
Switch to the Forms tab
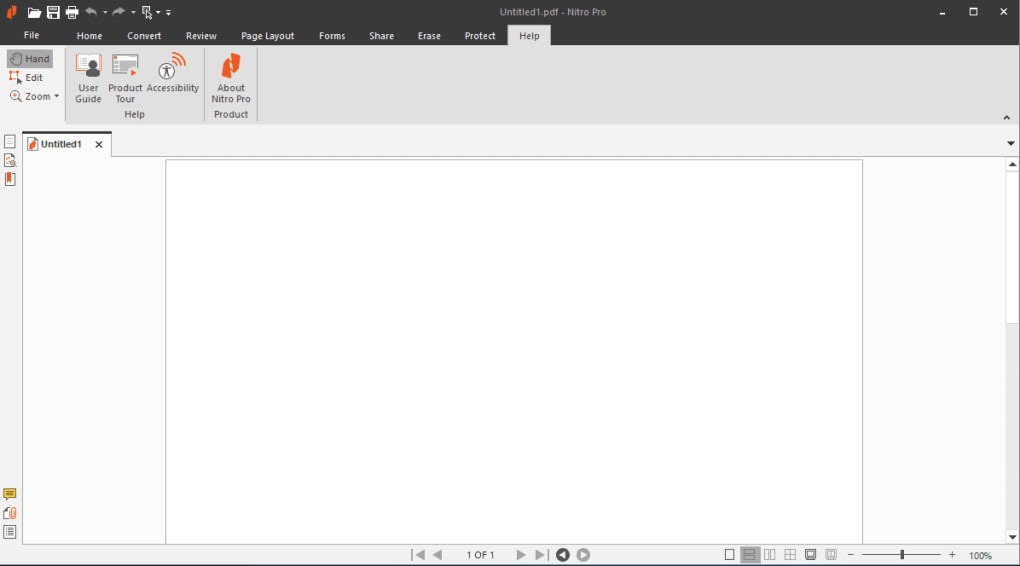point(332,36)
